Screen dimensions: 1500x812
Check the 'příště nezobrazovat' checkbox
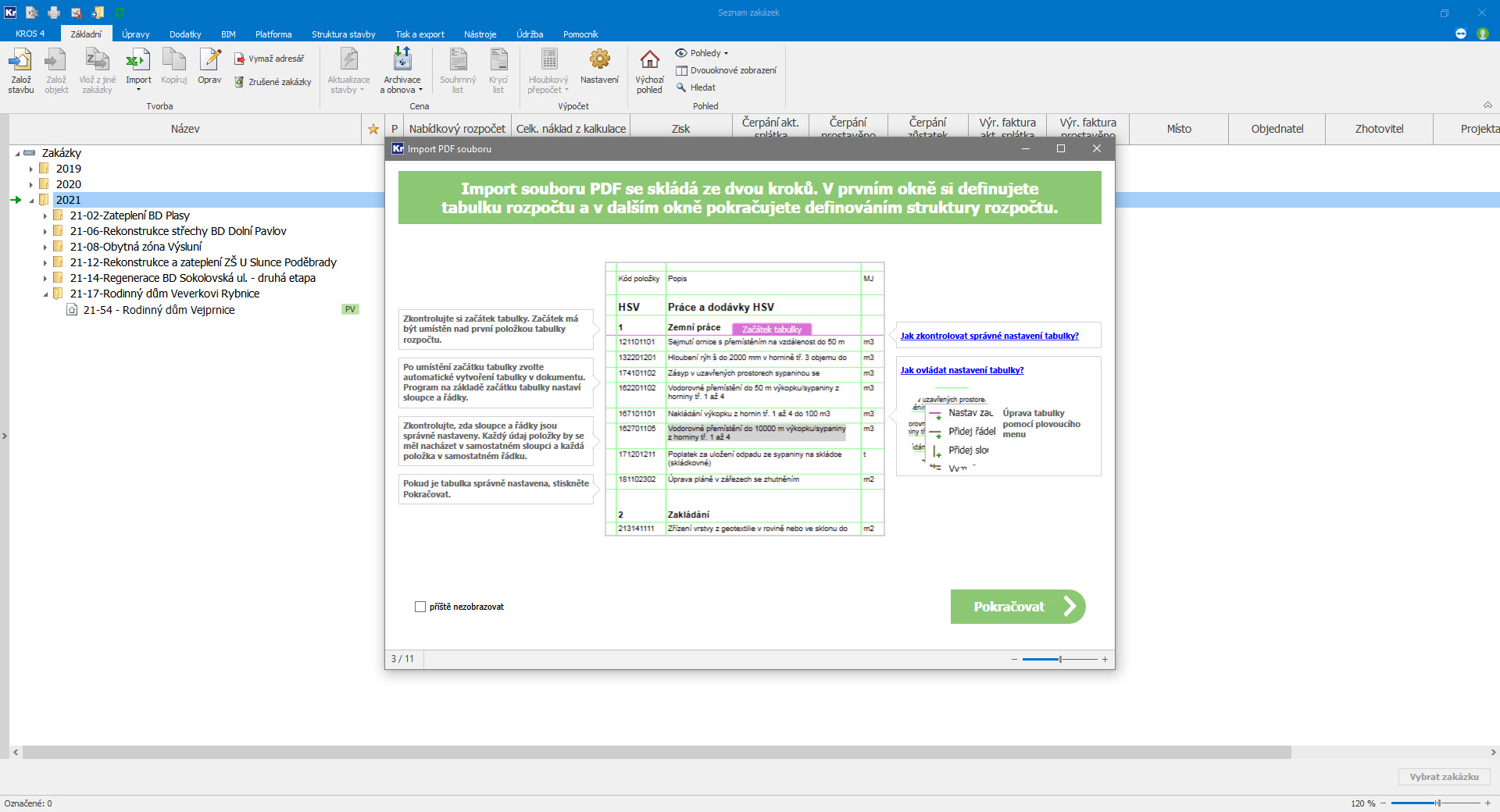pos(420,607)
